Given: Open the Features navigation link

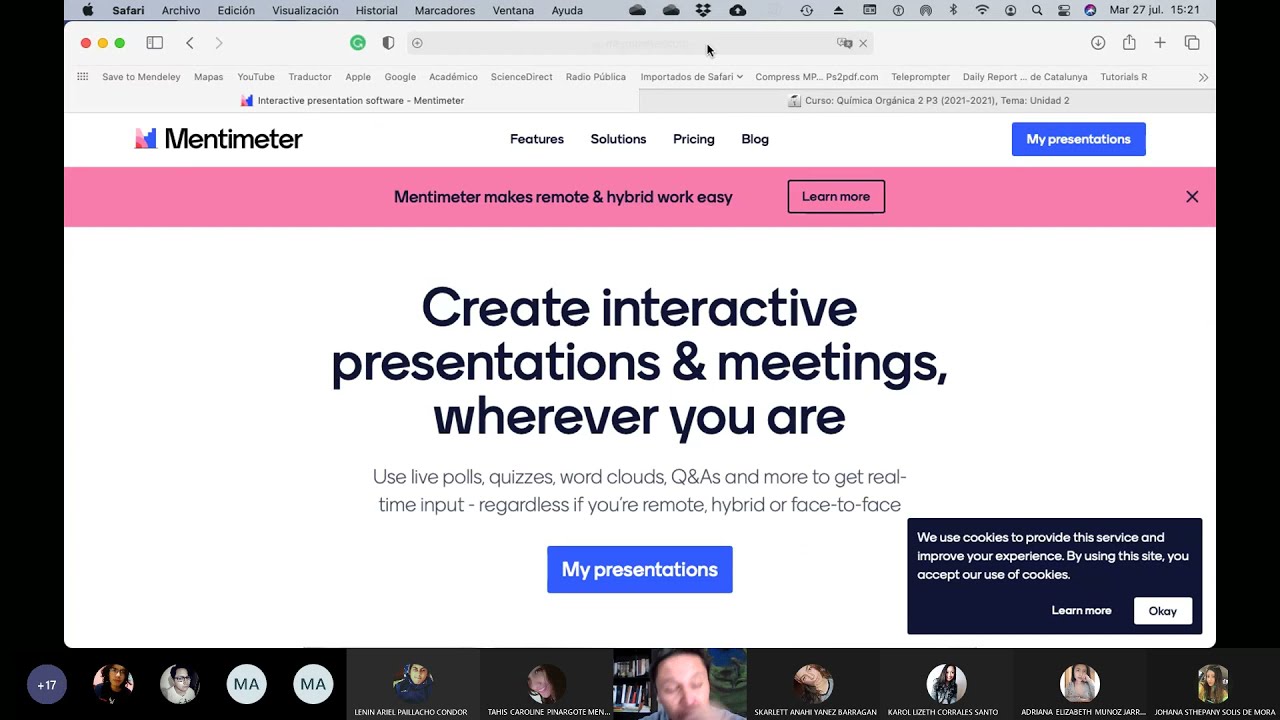Looking at the screenshot, I should pos(537,139).
